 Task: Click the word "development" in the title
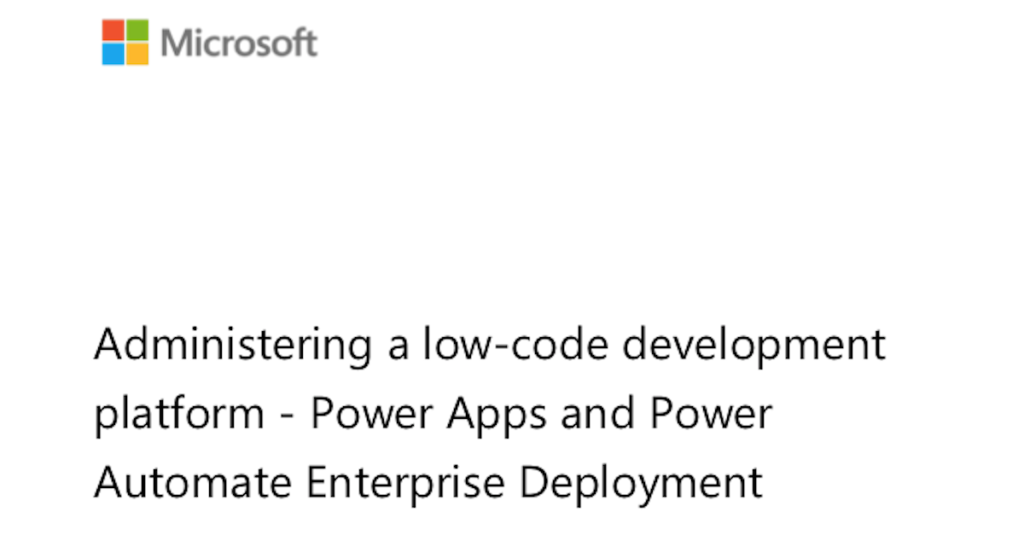pyautogui.click(x=754, y=346)
